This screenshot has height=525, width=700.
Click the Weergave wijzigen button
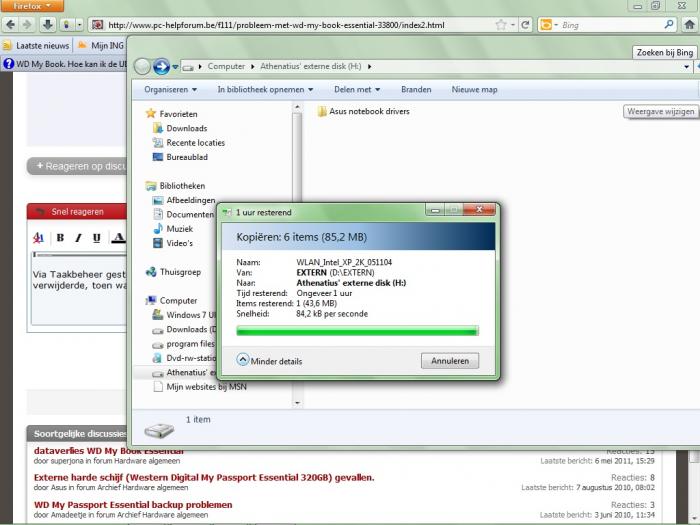point(661,112)
